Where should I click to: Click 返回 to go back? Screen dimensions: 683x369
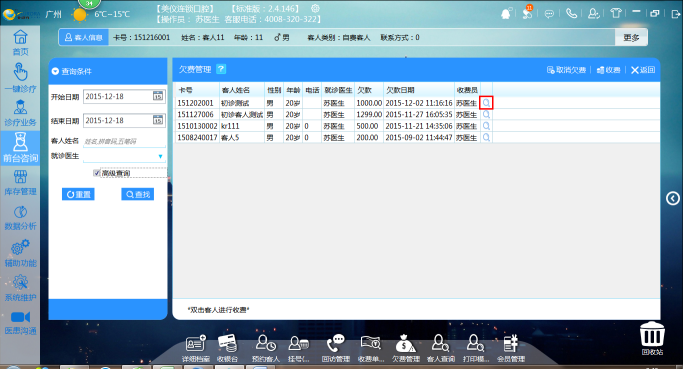pos(643,70)
